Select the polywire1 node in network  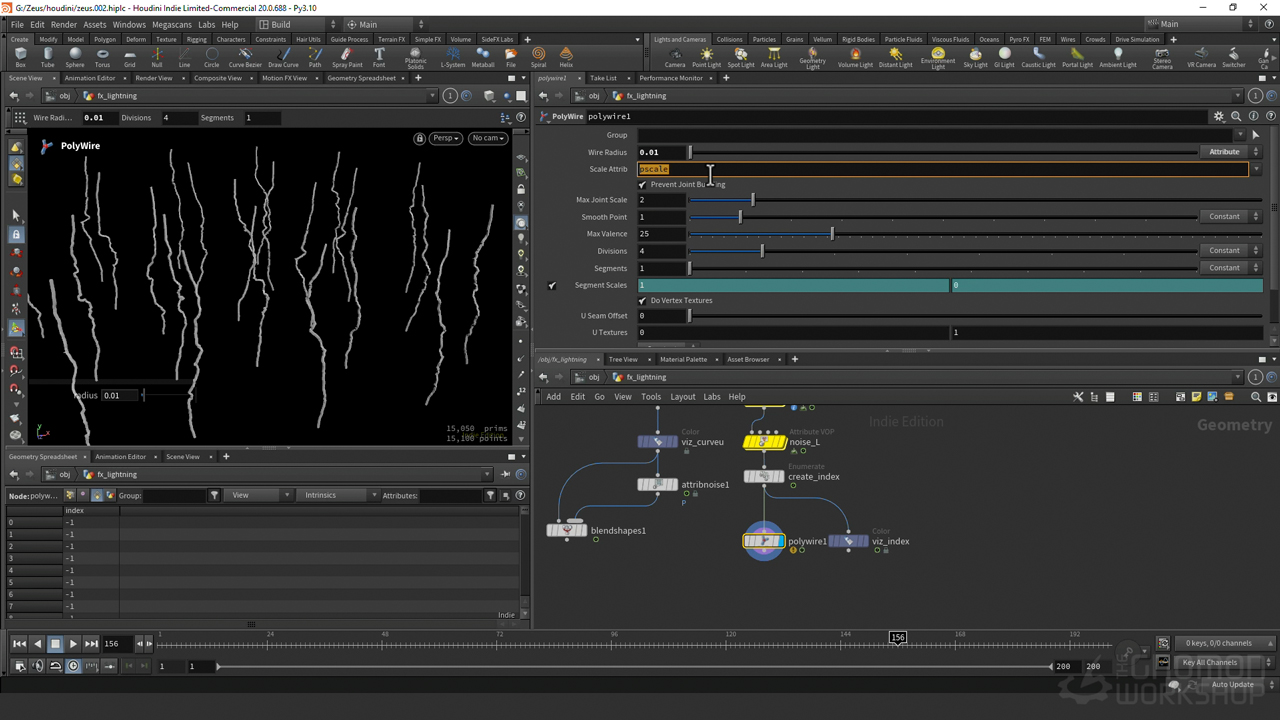764,541
